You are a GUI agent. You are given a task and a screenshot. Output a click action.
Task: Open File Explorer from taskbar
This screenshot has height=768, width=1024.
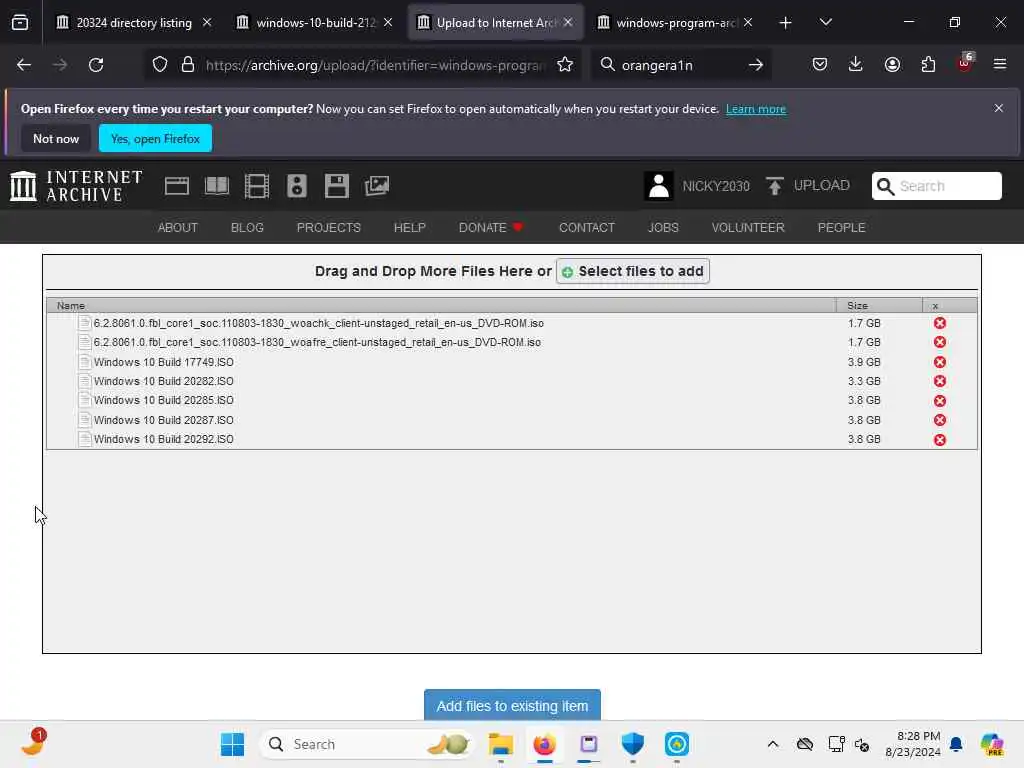(x=500, y=744)
